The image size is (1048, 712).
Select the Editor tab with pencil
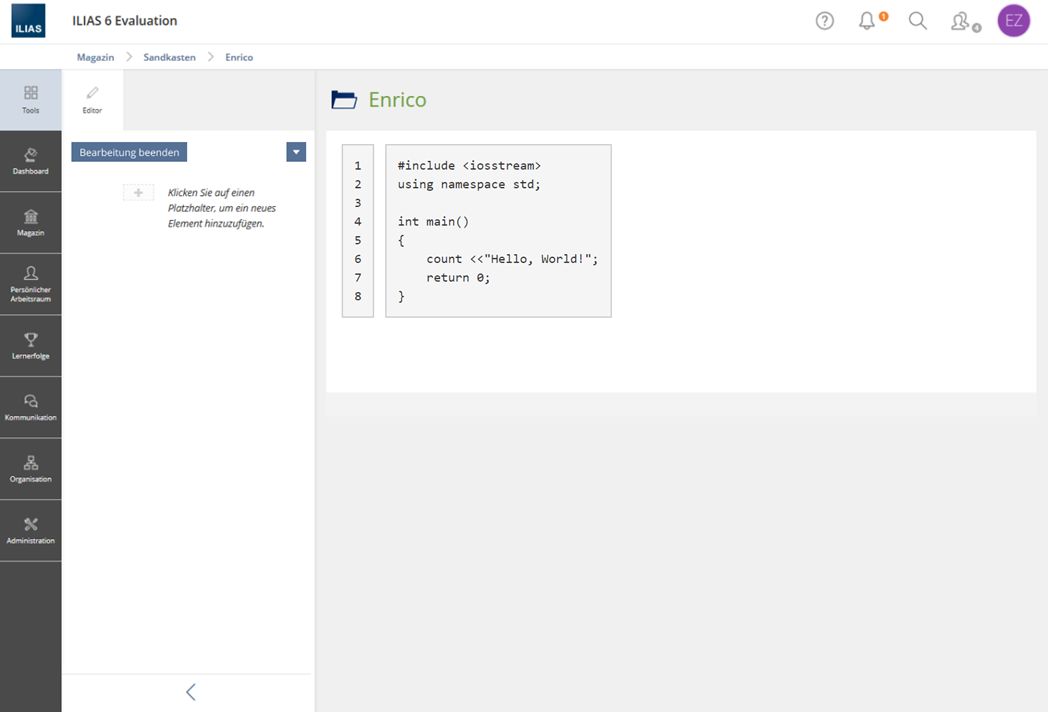click(x=92, y=100)
